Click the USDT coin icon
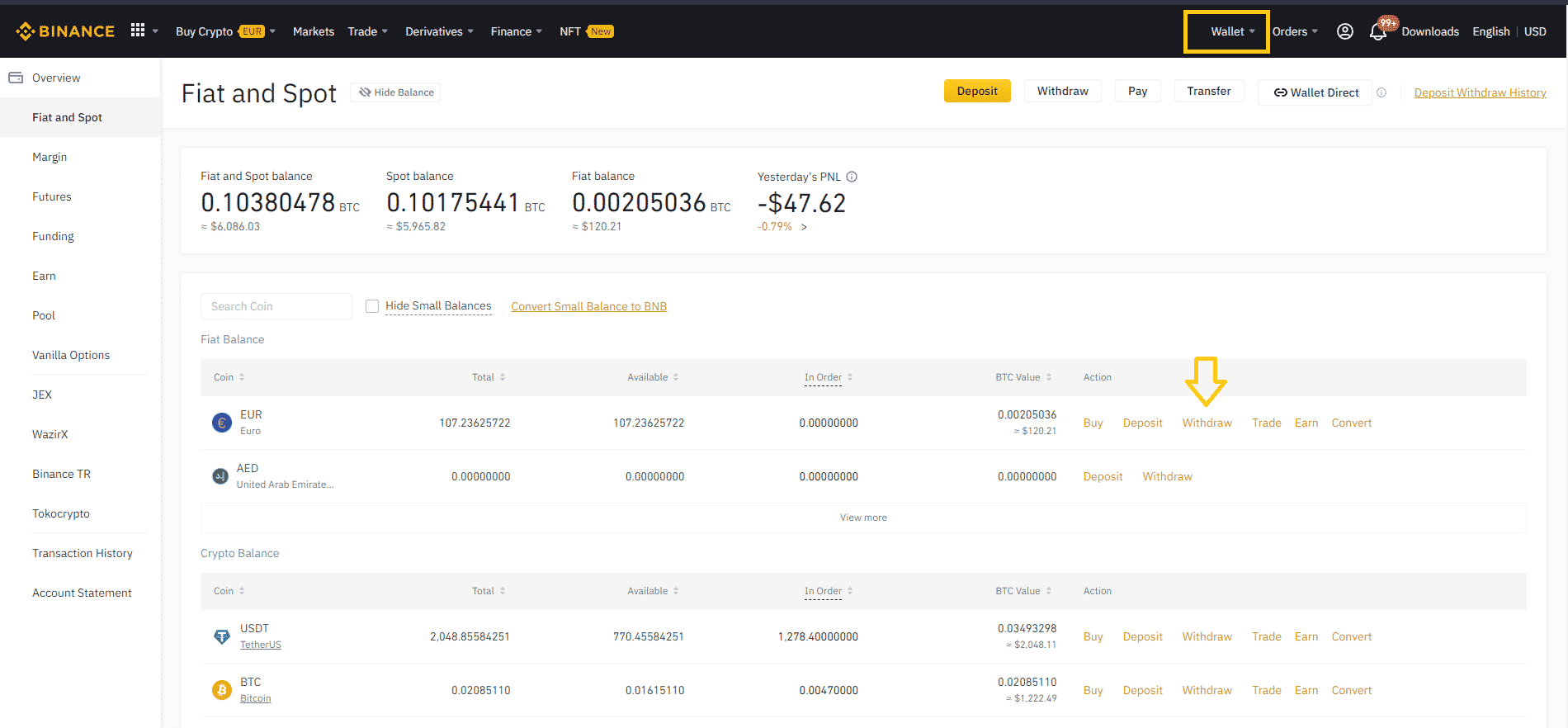The width and height of the screenshot is (1568, 728). pyautogui.click(x=222, y=636)
